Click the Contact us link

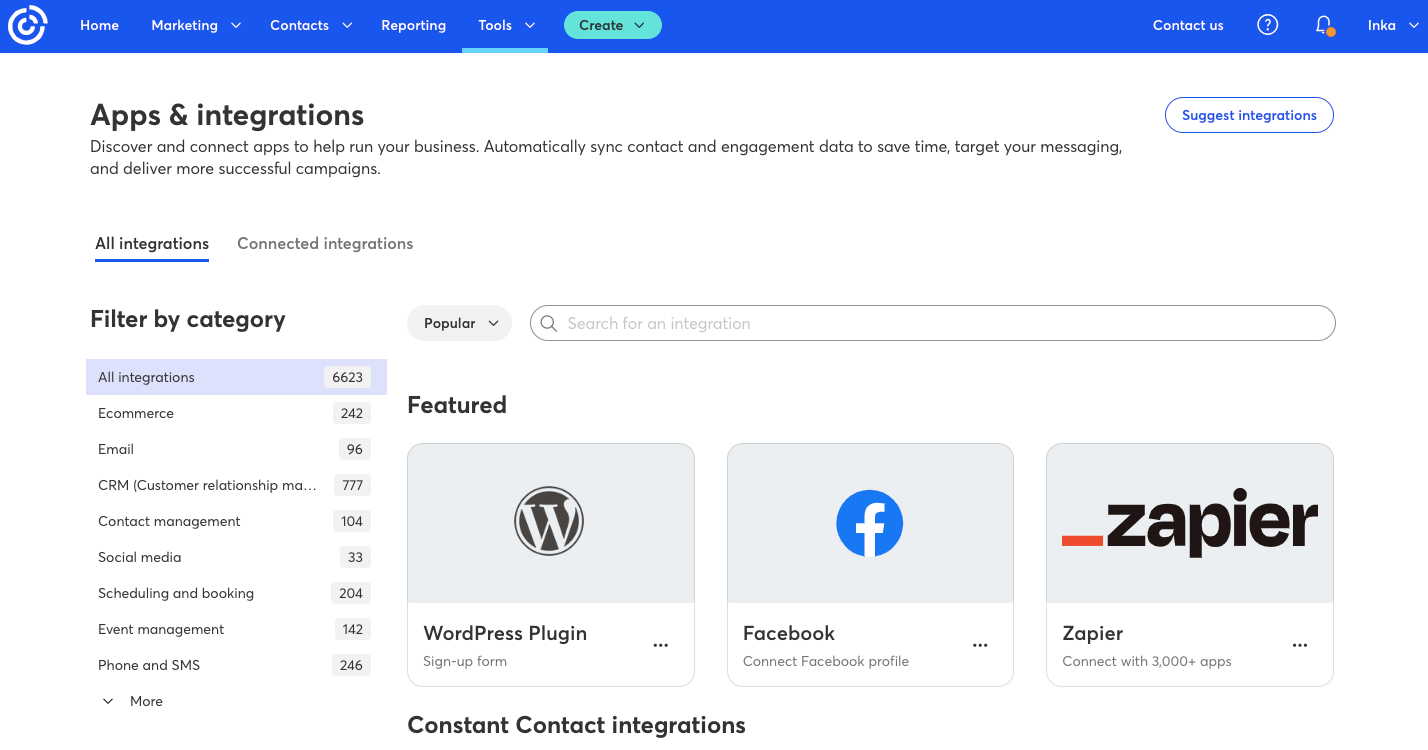[x=1188, y=25]
